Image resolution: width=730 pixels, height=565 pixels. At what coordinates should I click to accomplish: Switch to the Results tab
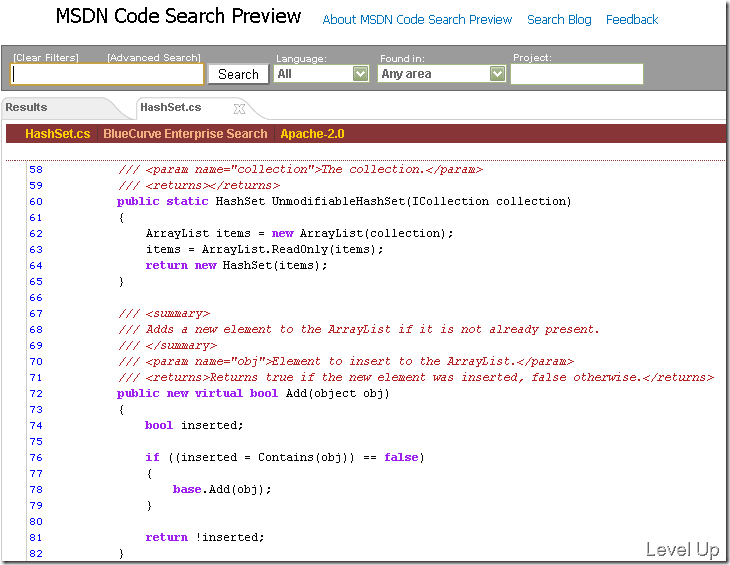tap(27, 107)
